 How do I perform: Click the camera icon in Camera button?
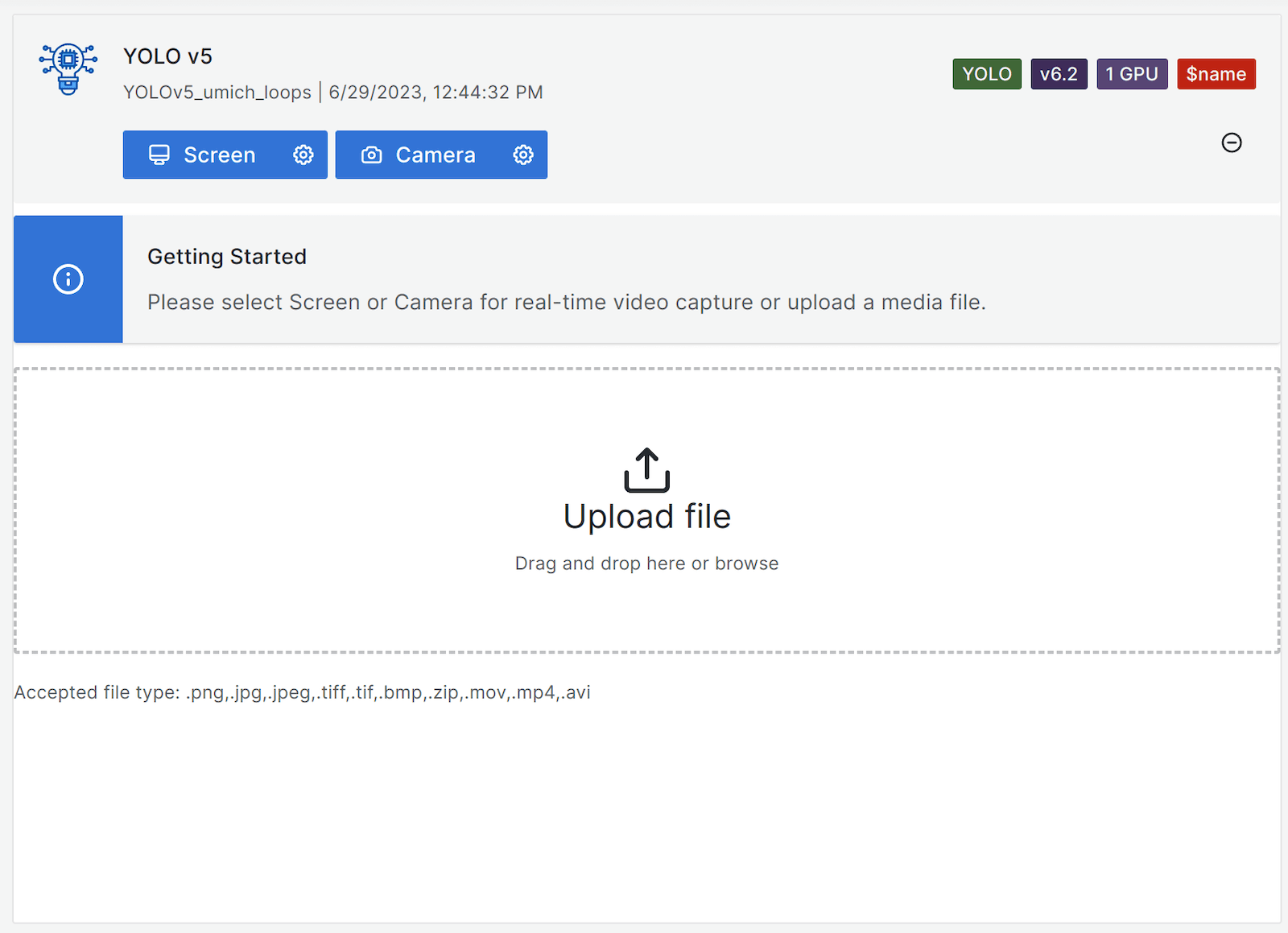pos(371,155)
